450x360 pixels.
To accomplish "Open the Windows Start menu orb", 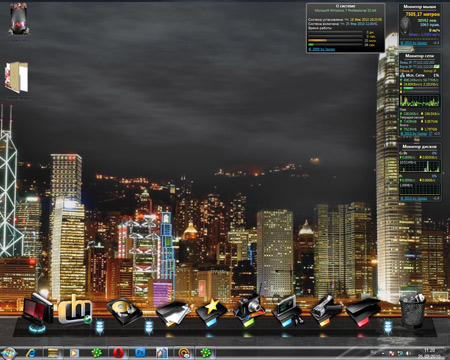I will point(9,353).
